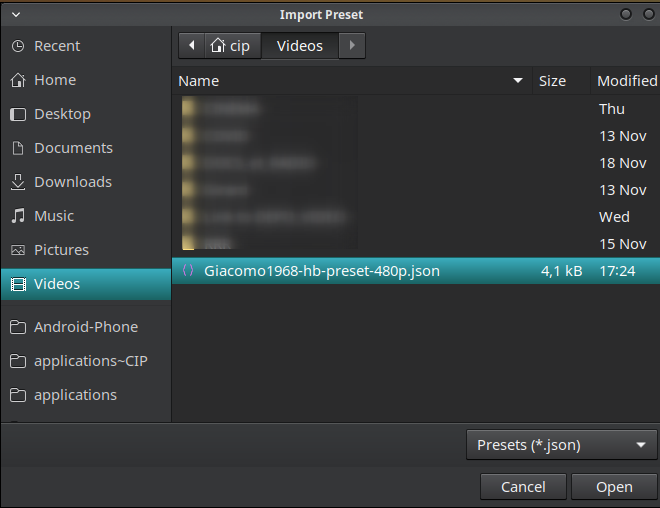This screenshot has width=660, height=508.
Task: Click the path bar back arrow
Action: coord(192,45)
